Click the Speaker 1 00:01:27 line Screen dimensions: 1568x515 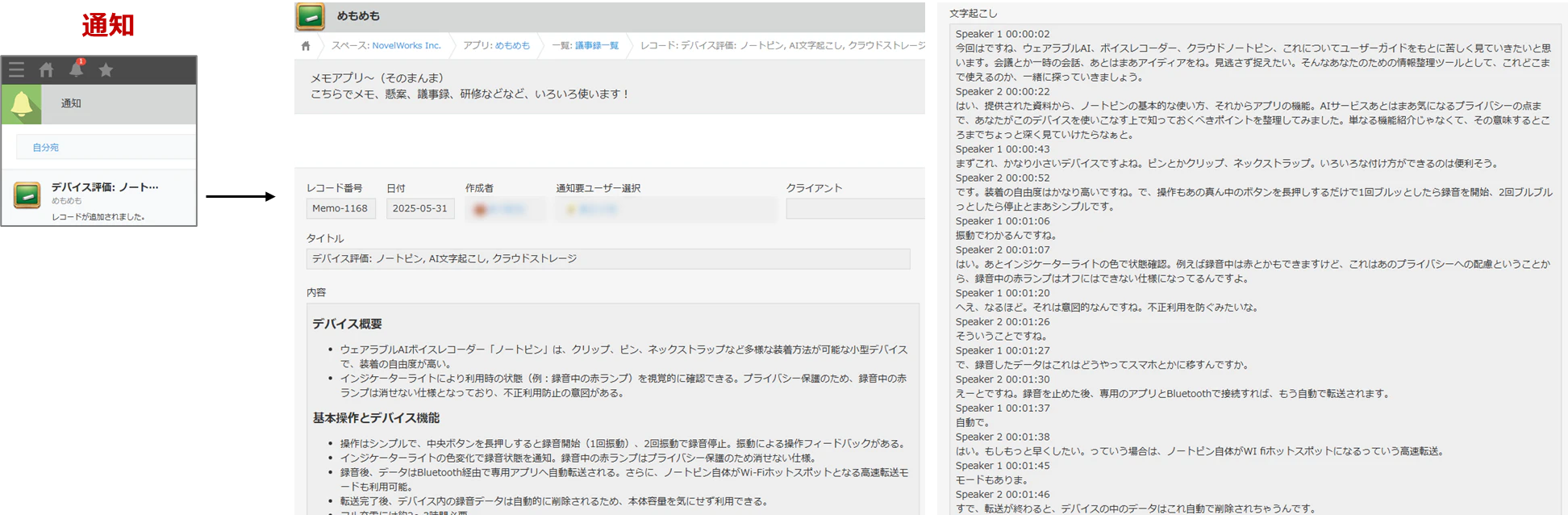click(x=1003, y=351)
